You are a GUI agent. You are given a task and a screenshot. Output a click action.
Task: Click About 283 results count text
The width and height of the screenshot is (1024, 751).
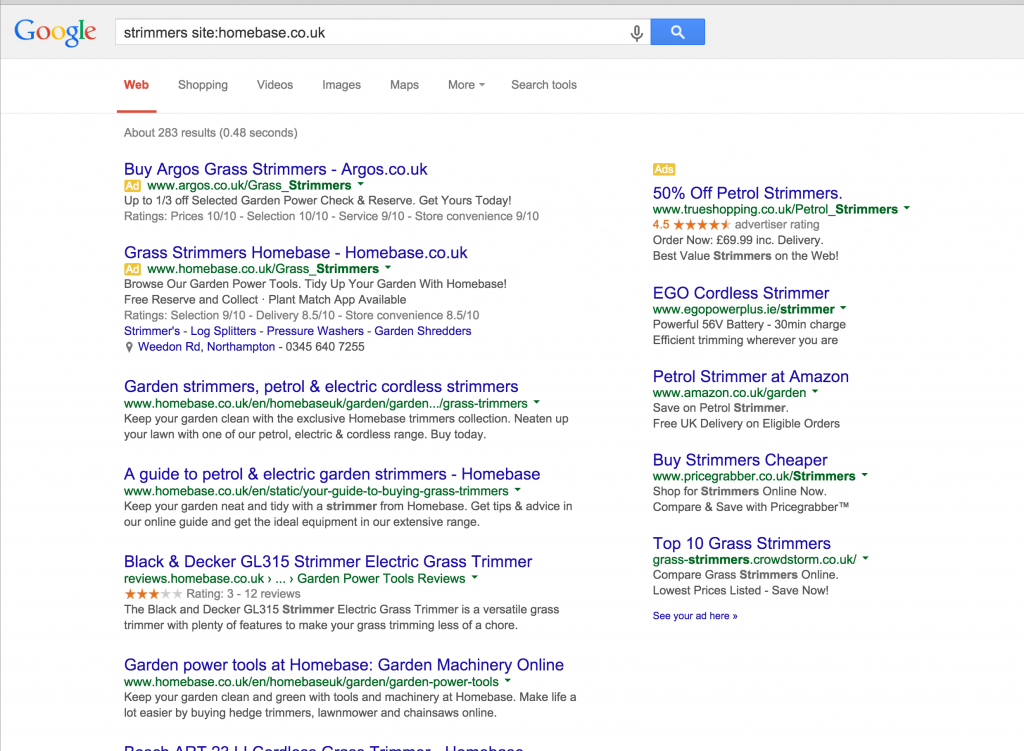(211, 133)
